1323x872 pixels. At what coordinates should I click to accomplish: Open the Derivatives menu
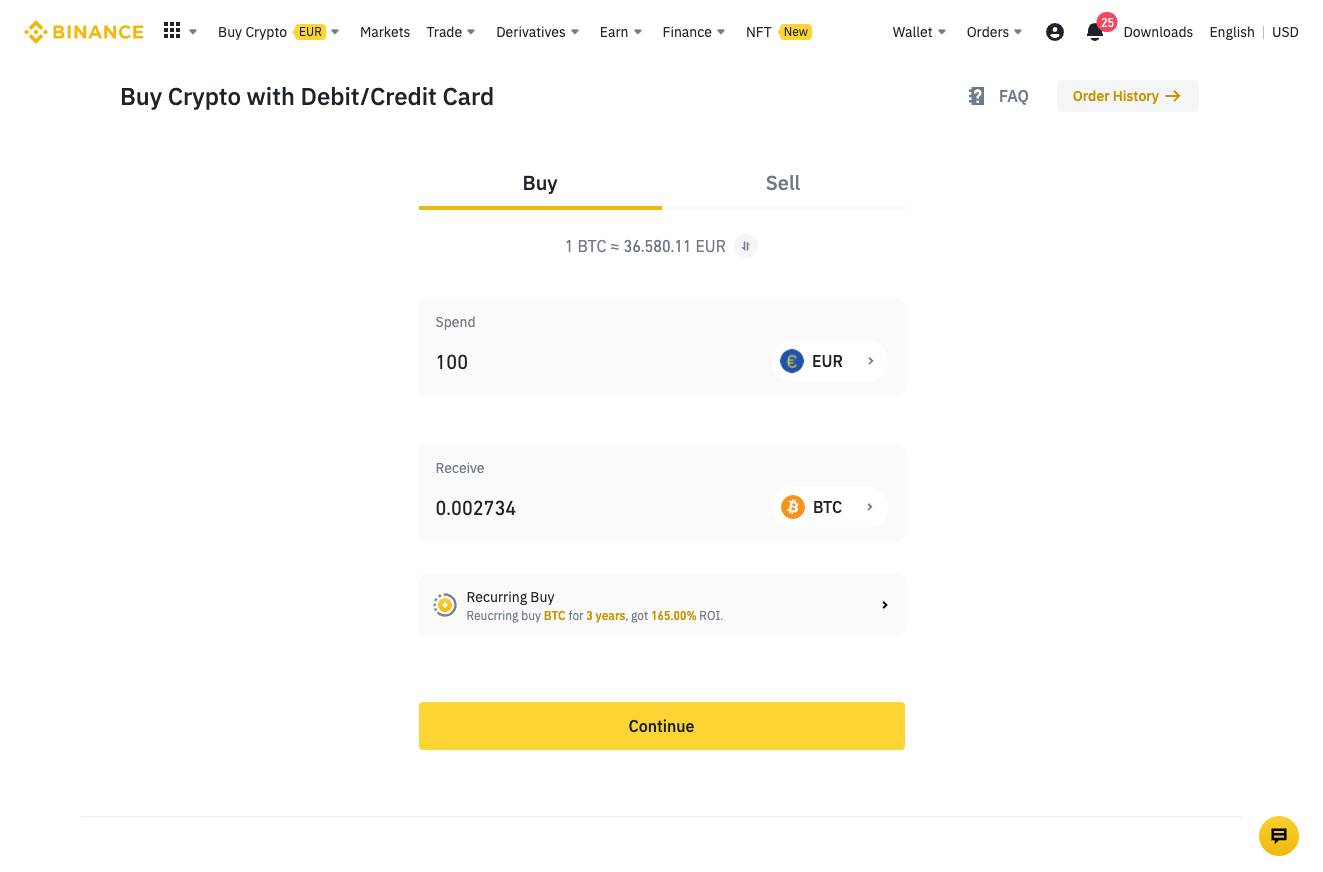[x=537, y=32]
